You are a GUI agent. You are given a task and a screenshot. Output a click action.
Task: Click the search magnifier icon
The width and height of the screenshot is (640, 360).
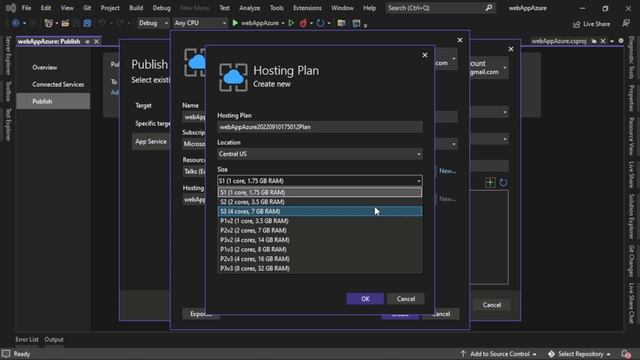(489, 8)
